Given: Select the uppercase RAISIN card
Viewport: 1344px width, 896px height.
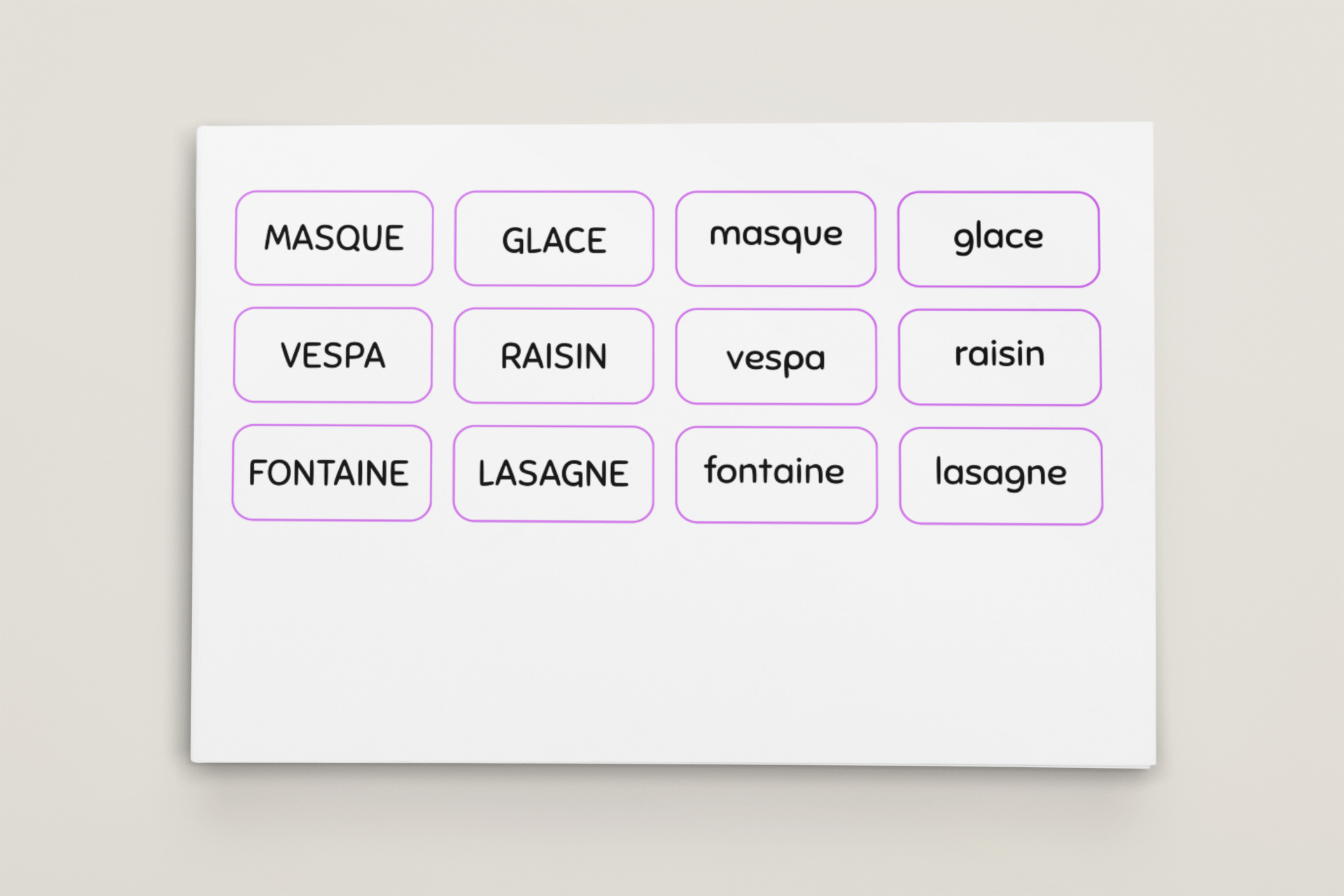Looking at the screenshot, I should [x=553, y=356].
